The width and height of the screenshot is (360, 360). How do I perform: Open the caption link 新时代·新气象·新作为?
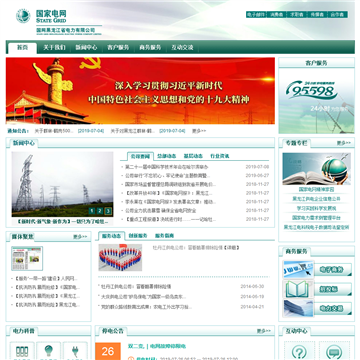(x=62, y=221)
